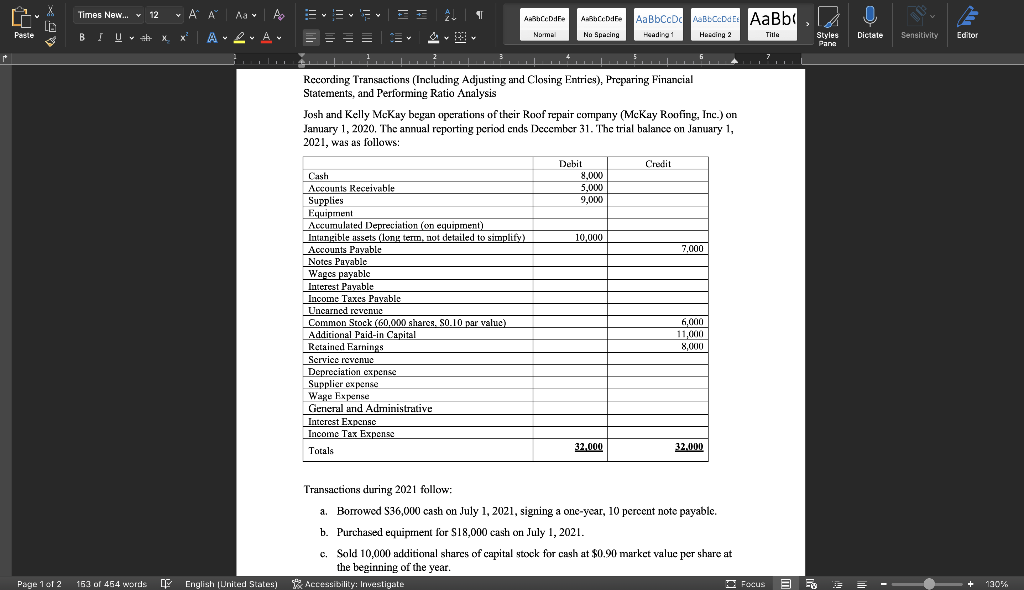Select the Center alignment icon
The width and height of the screenshot is (1024, 590).
[x=329, y=37]
